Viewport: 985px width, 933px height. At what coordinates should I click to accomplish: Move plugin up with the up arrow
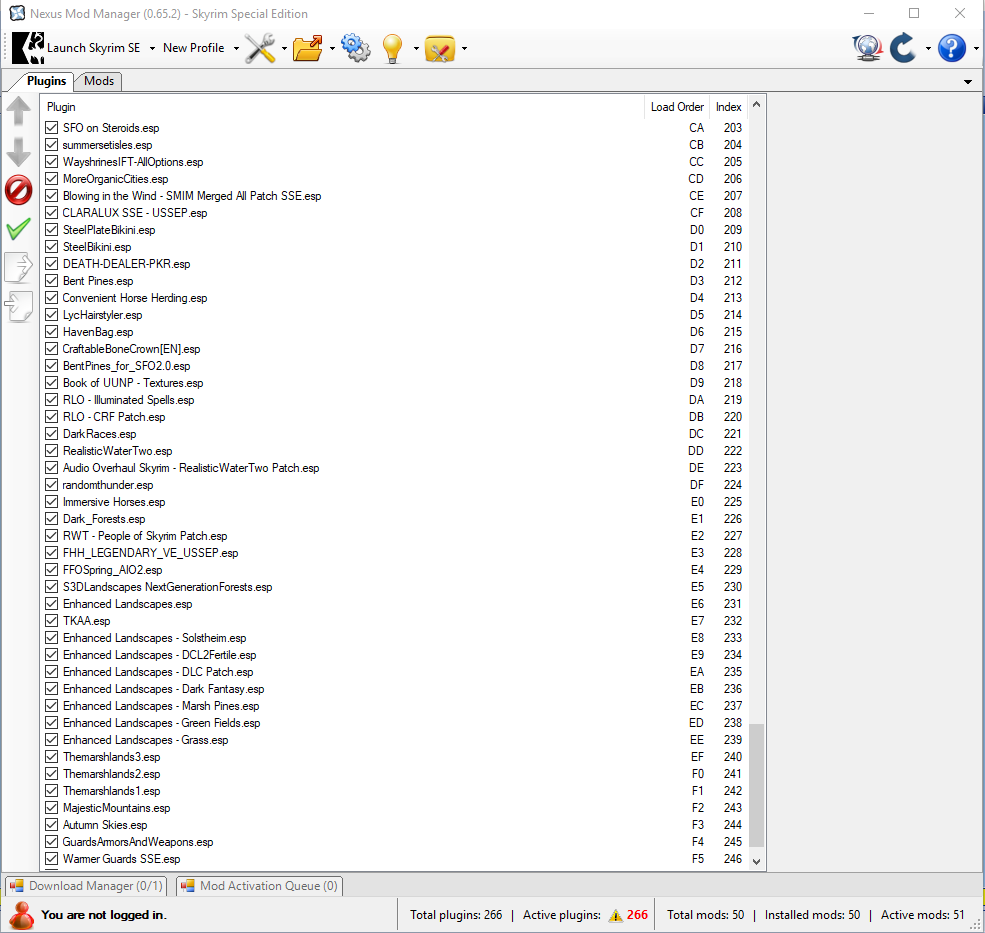18,111
